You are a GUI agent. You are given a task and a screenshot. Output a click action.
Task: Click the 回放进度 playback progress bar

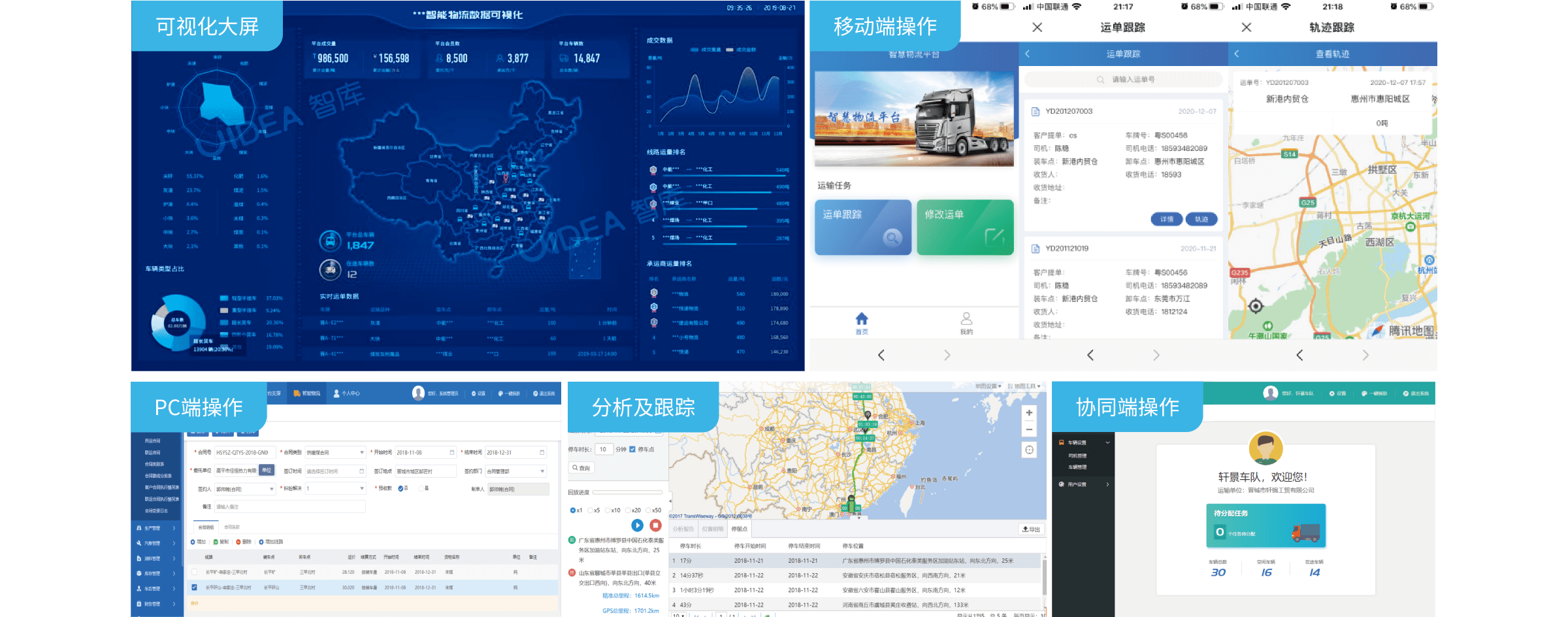pos(627,492)
